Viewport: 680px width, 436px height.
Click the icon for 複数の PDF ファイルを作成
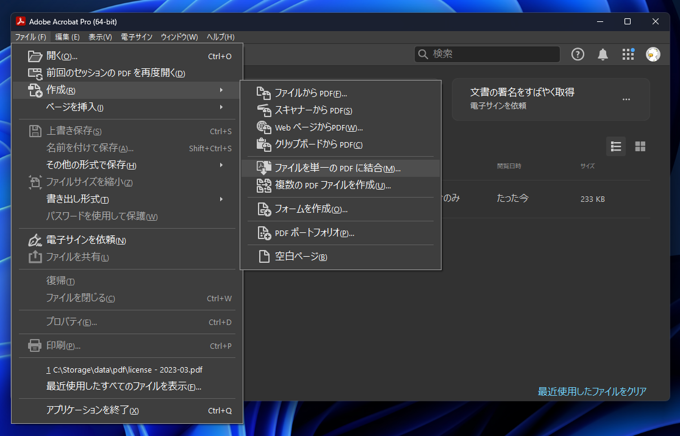(264, 186)
